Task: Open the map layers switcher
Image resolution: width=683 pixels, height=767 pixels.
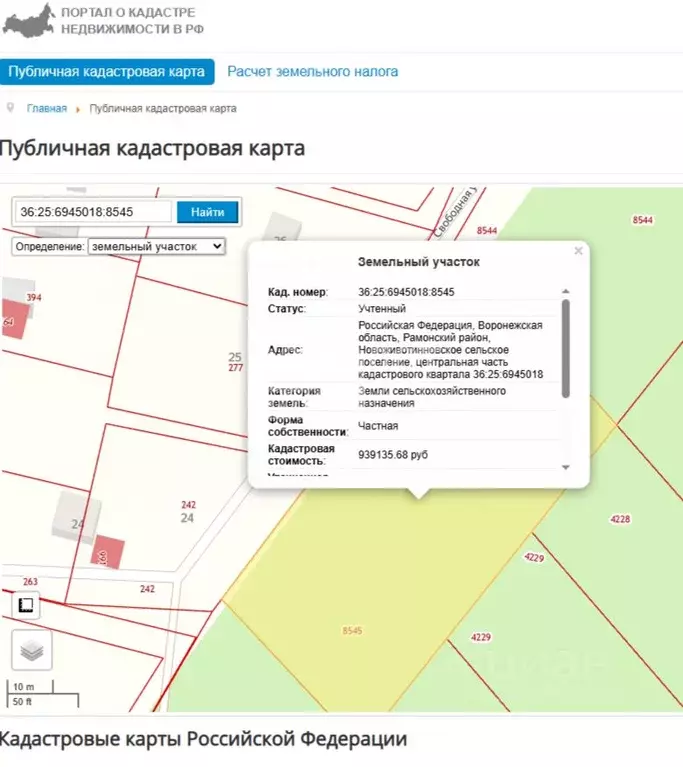Action: [x=32, y=651]
